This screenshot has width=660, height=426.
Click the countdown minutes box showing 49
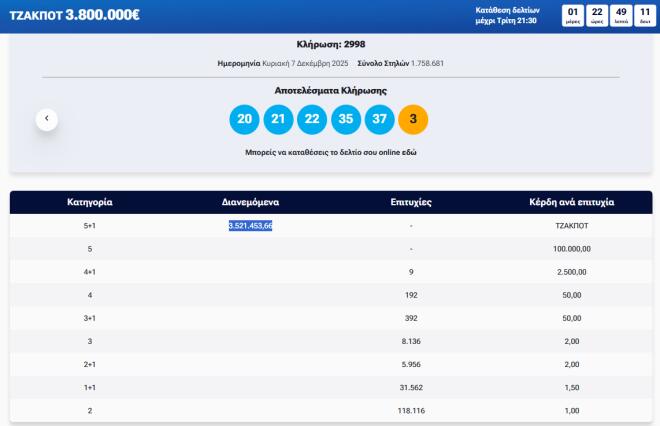click(622, 15)
